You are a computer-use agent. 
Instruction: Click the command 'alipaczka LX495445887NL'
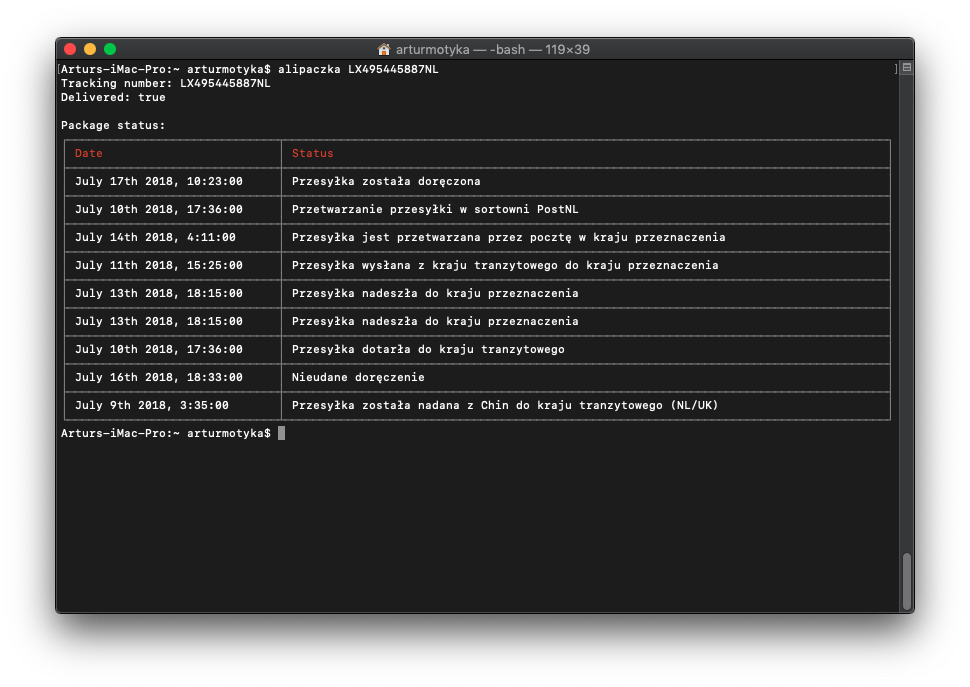pos(358,69)
